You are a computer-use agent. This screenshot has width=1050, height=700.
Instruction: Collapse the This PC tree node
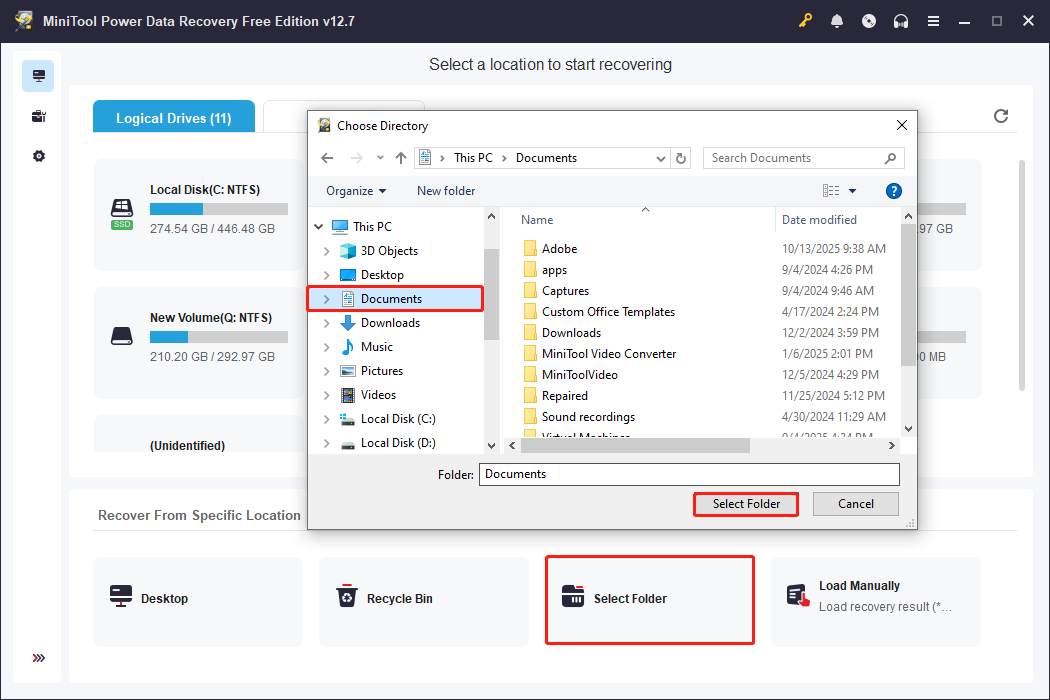coord(319,227)
